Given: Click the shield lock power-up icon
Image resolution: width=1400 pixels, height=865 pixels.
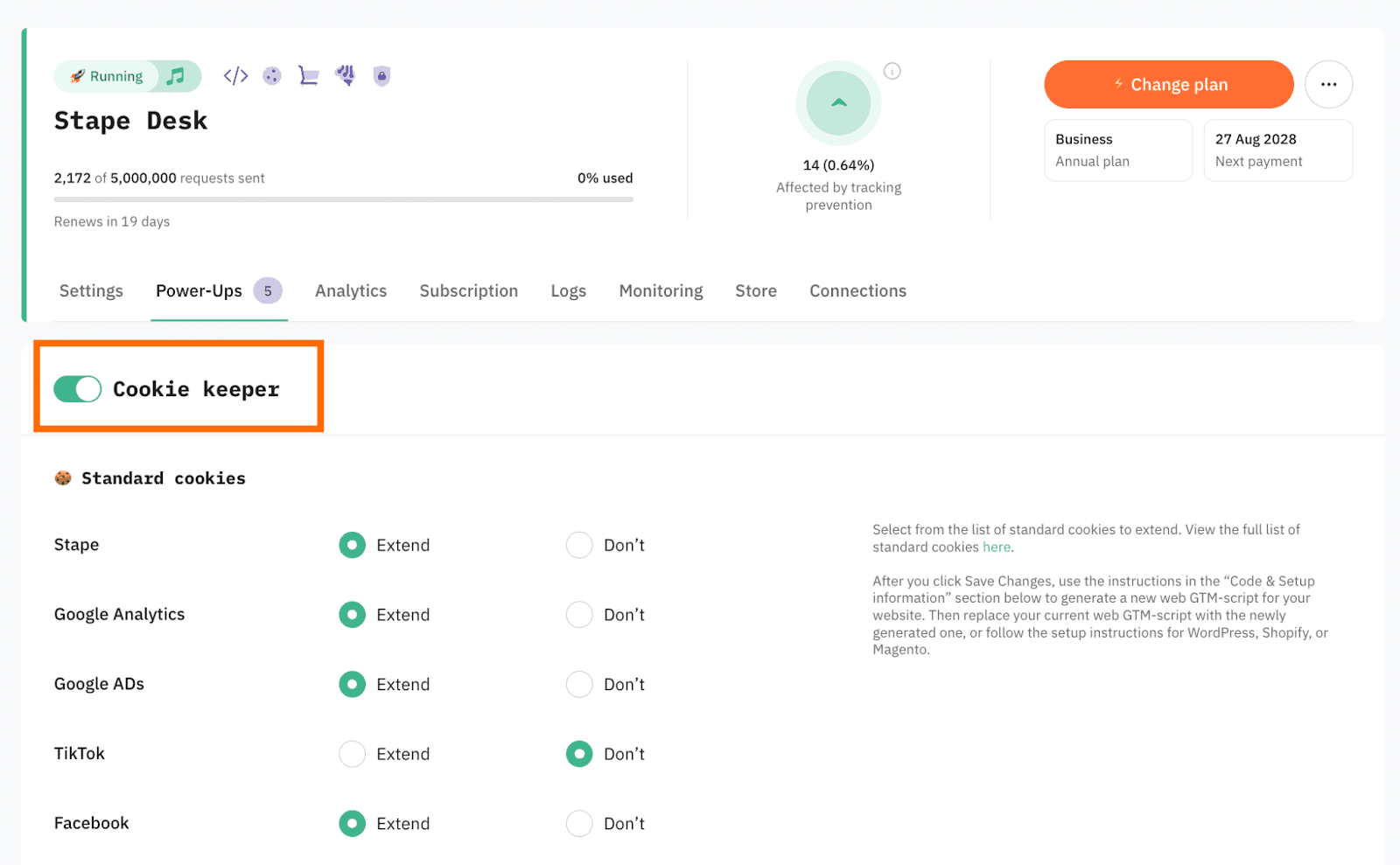Looking at the screenshot, I should click(x=381, y=76).
